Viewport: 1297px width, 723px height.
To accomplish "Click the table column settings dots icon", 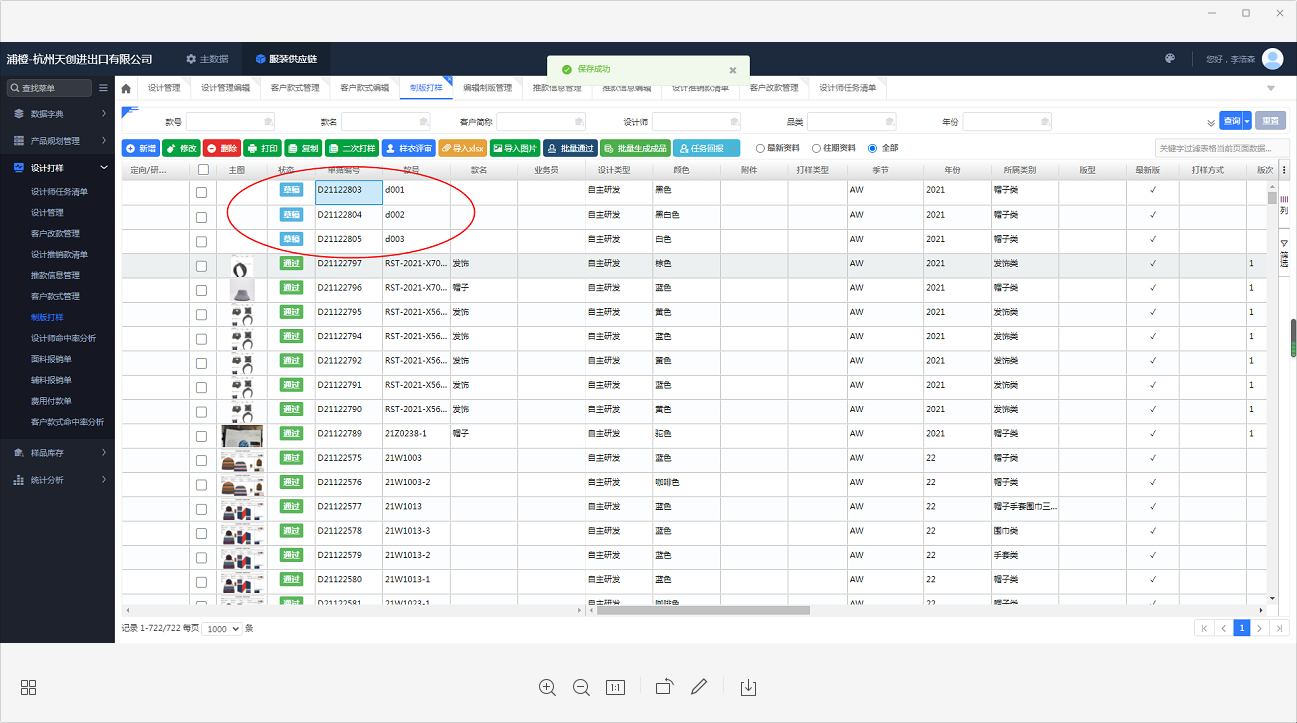I will [1284, 169].
